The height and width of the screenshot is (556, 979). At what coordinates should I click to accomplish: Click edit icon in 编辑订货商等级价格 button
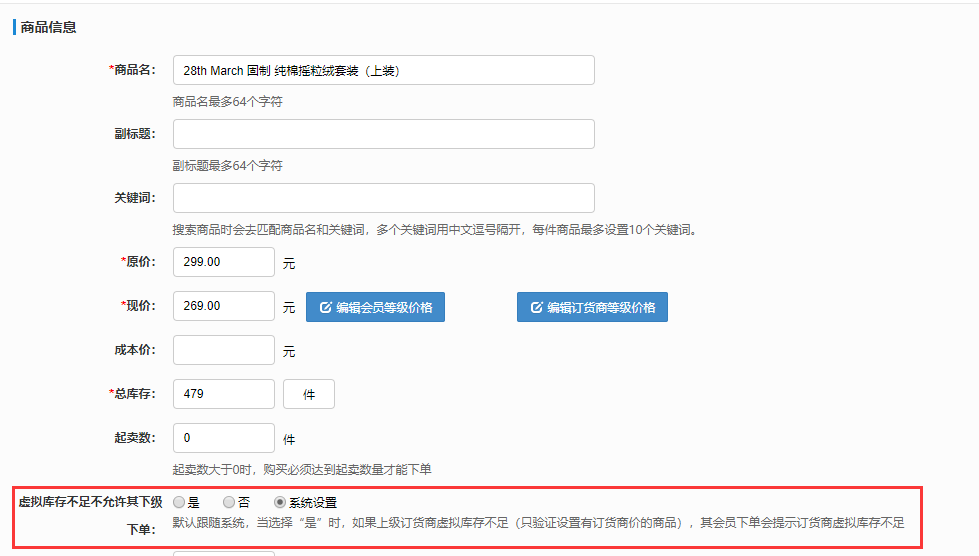[536, 308]
